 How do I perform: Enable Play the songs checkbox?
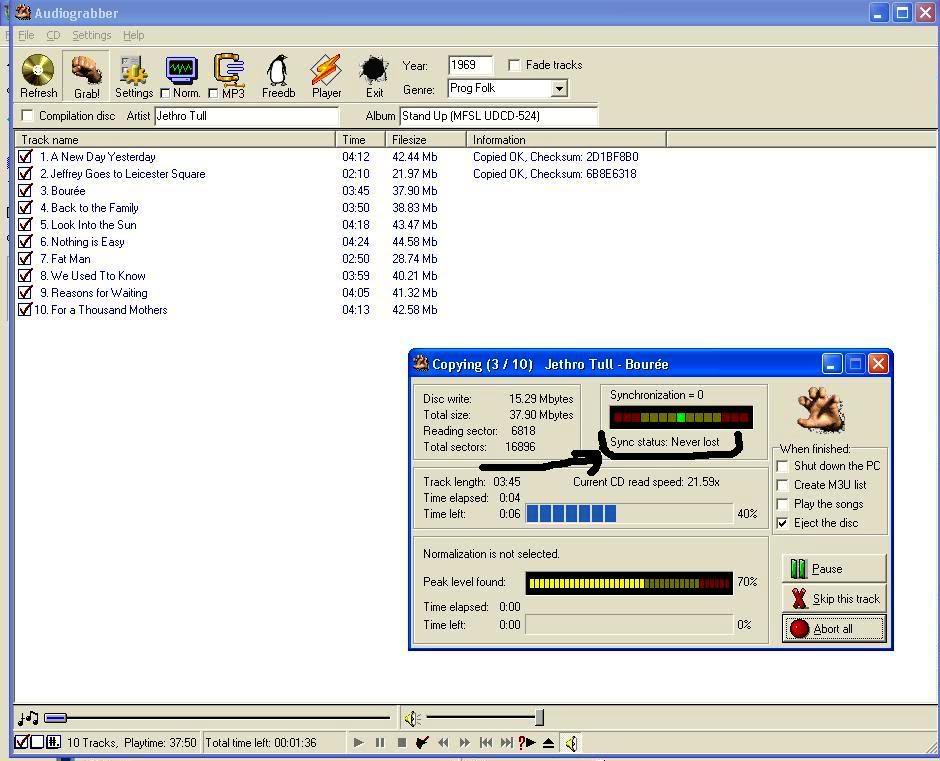pos(782,504)
